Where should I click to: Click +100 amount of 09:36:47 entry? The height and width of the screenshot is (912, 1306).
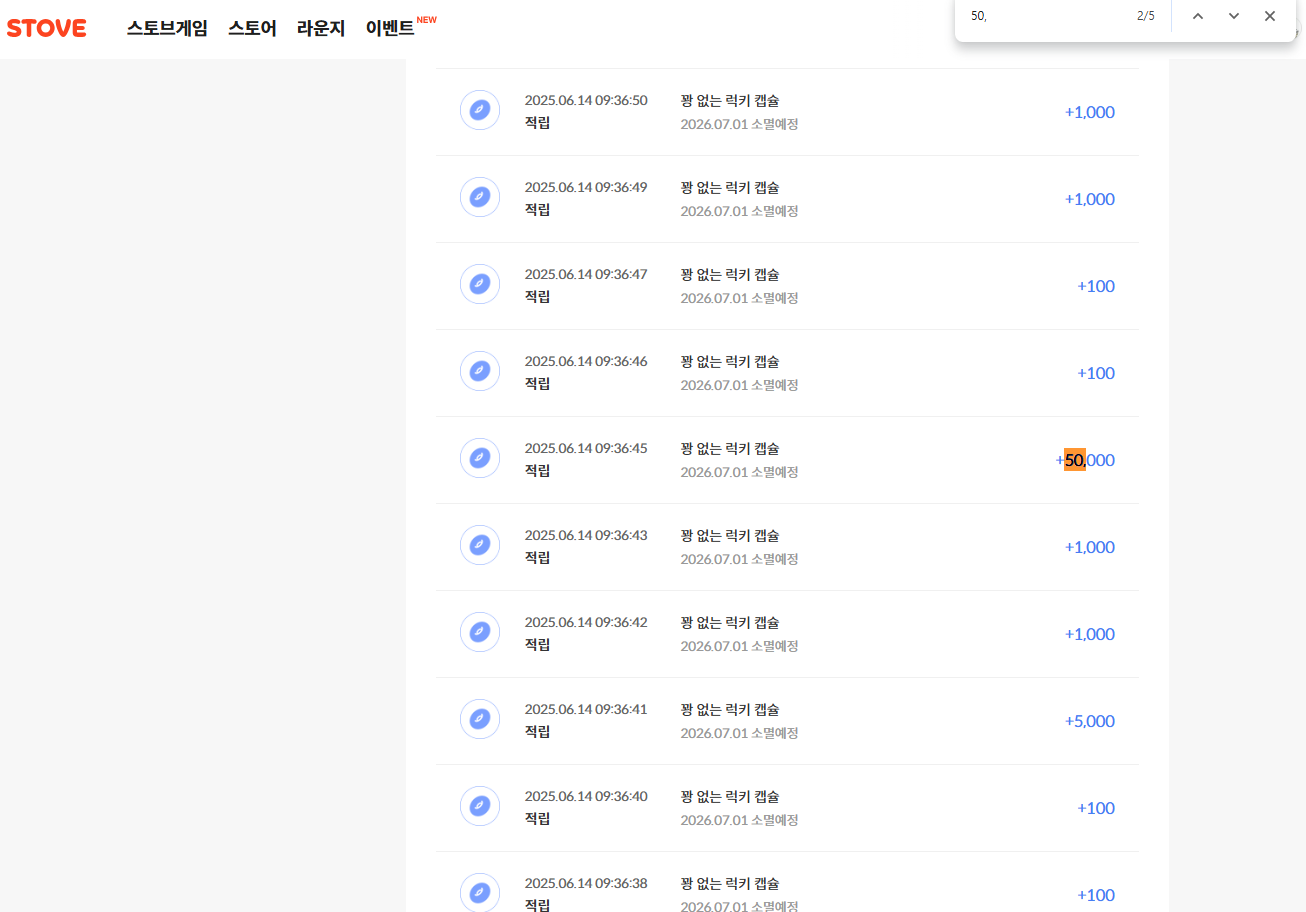(x=1096, y=286)
